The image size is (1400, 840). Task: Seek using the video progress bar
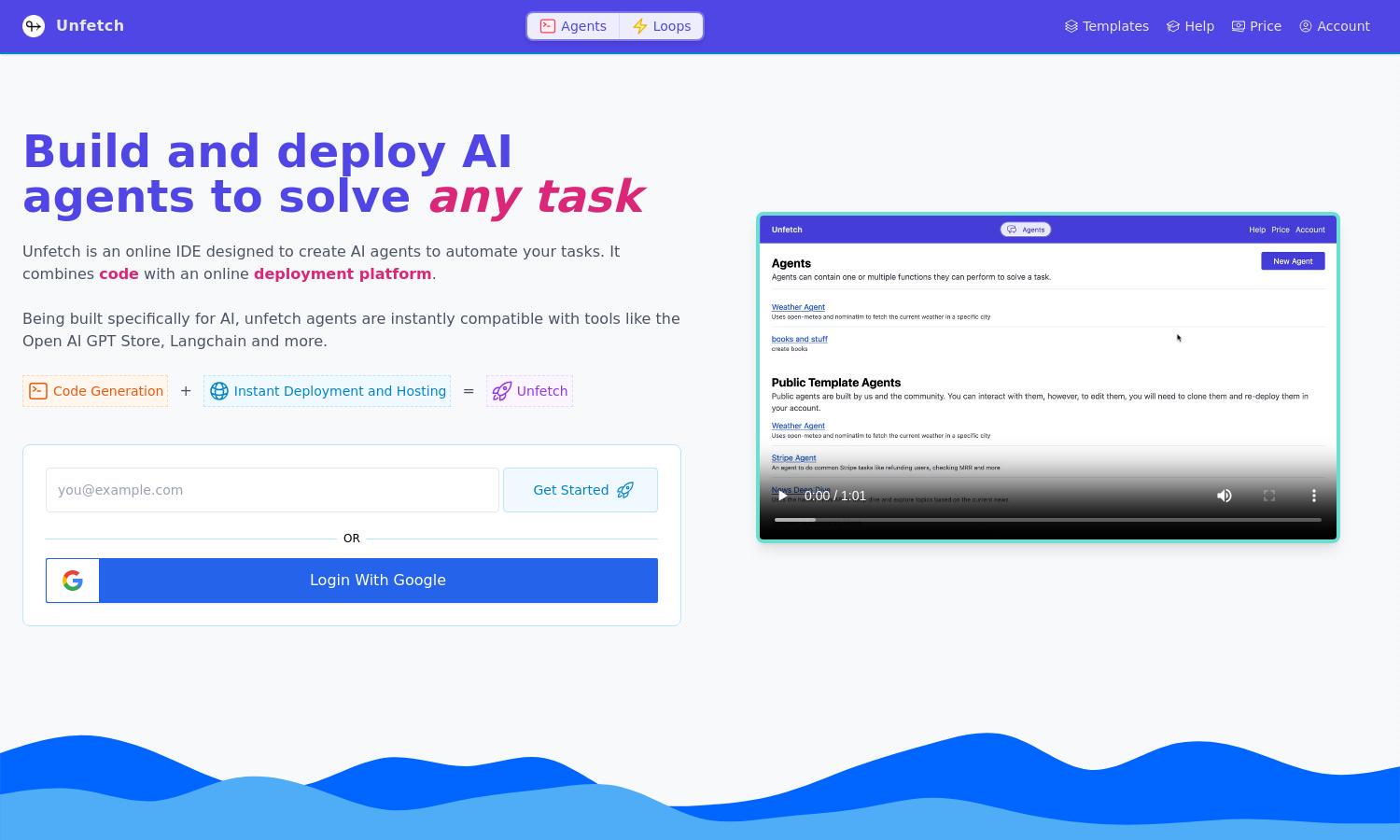[1048, 520]
